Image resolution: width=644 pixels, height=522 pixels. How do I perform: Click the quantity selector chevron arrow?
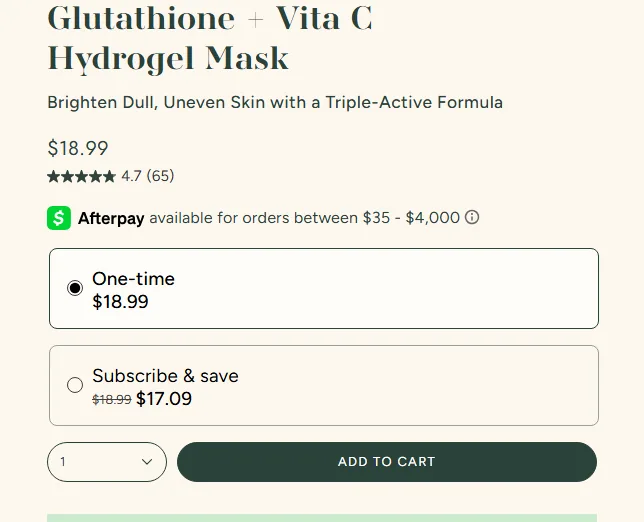(x=147, y=462)
